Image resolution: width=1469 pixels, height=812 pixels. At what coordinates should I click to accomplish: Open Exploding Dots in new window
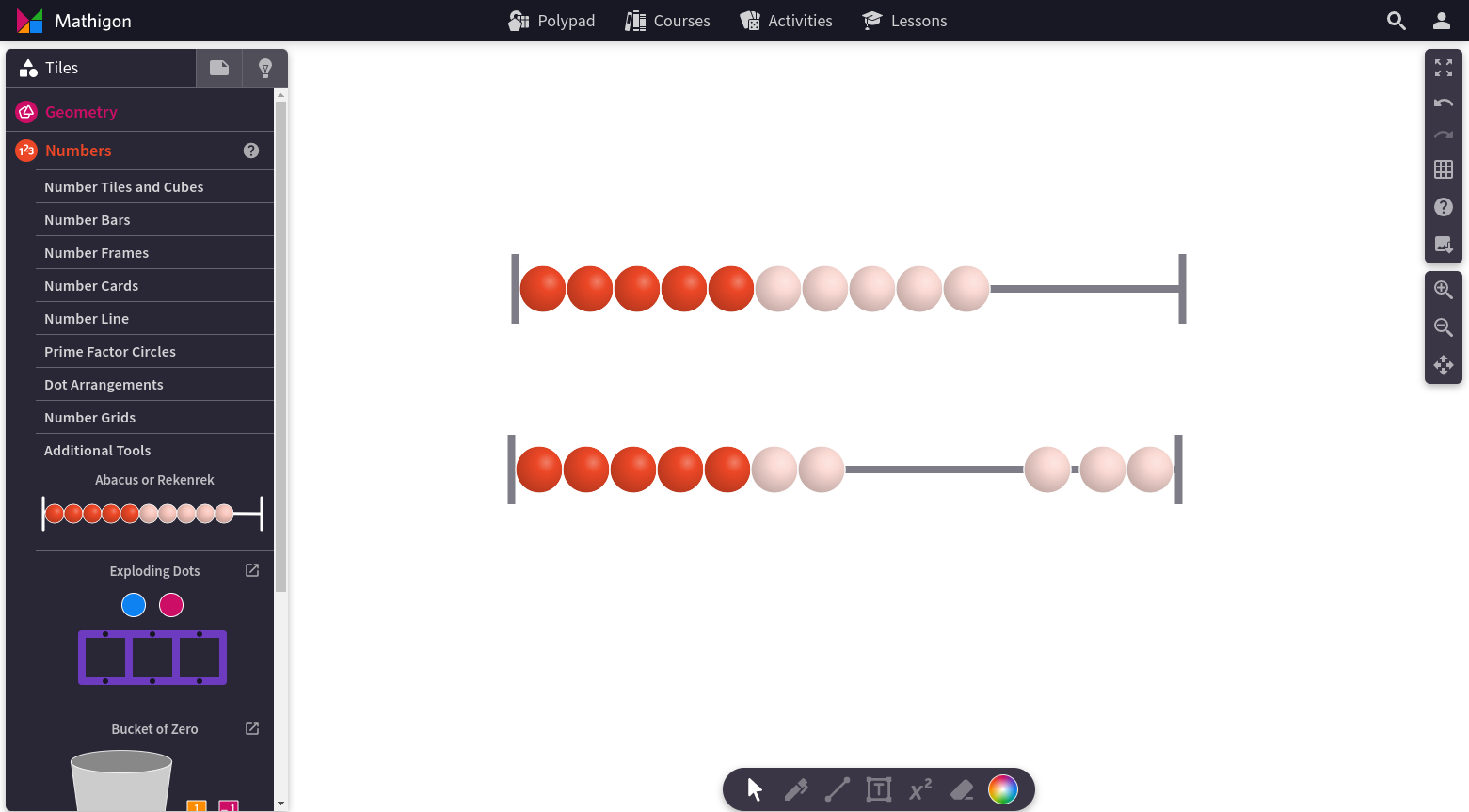point(250,570)
